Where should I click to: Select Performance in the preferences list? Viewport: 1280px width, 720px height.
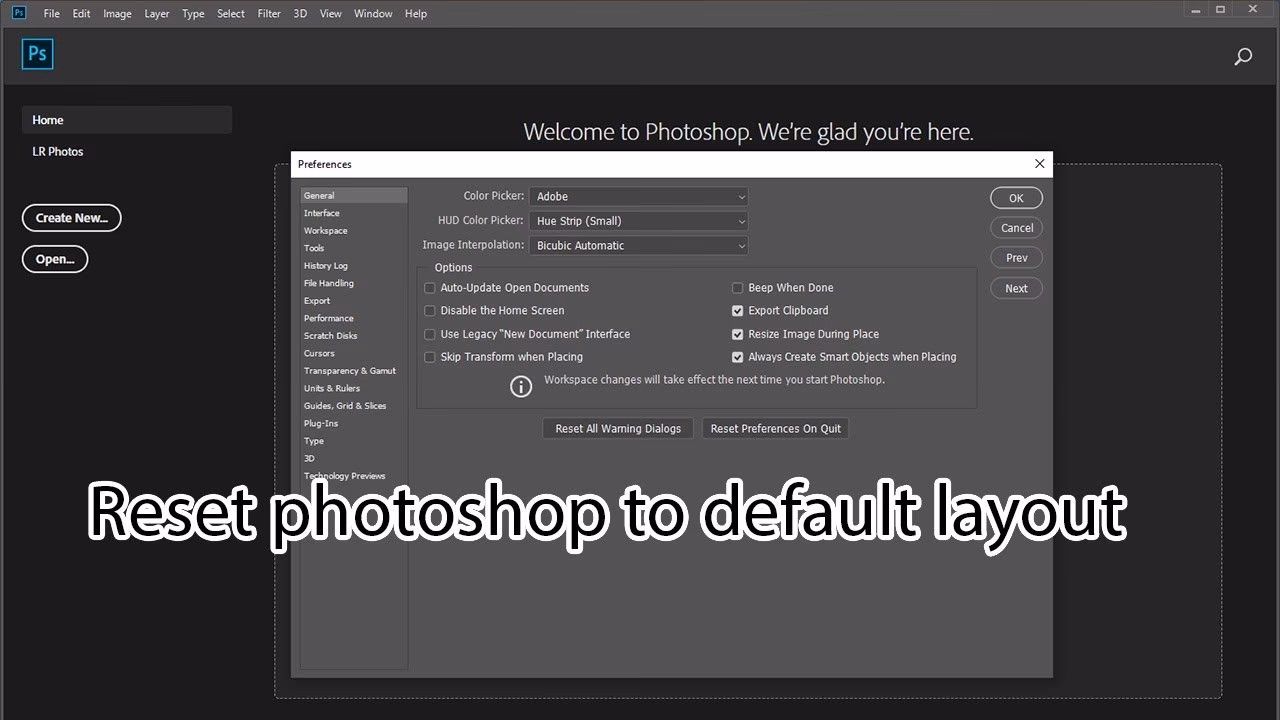click(x=328, y=317)
